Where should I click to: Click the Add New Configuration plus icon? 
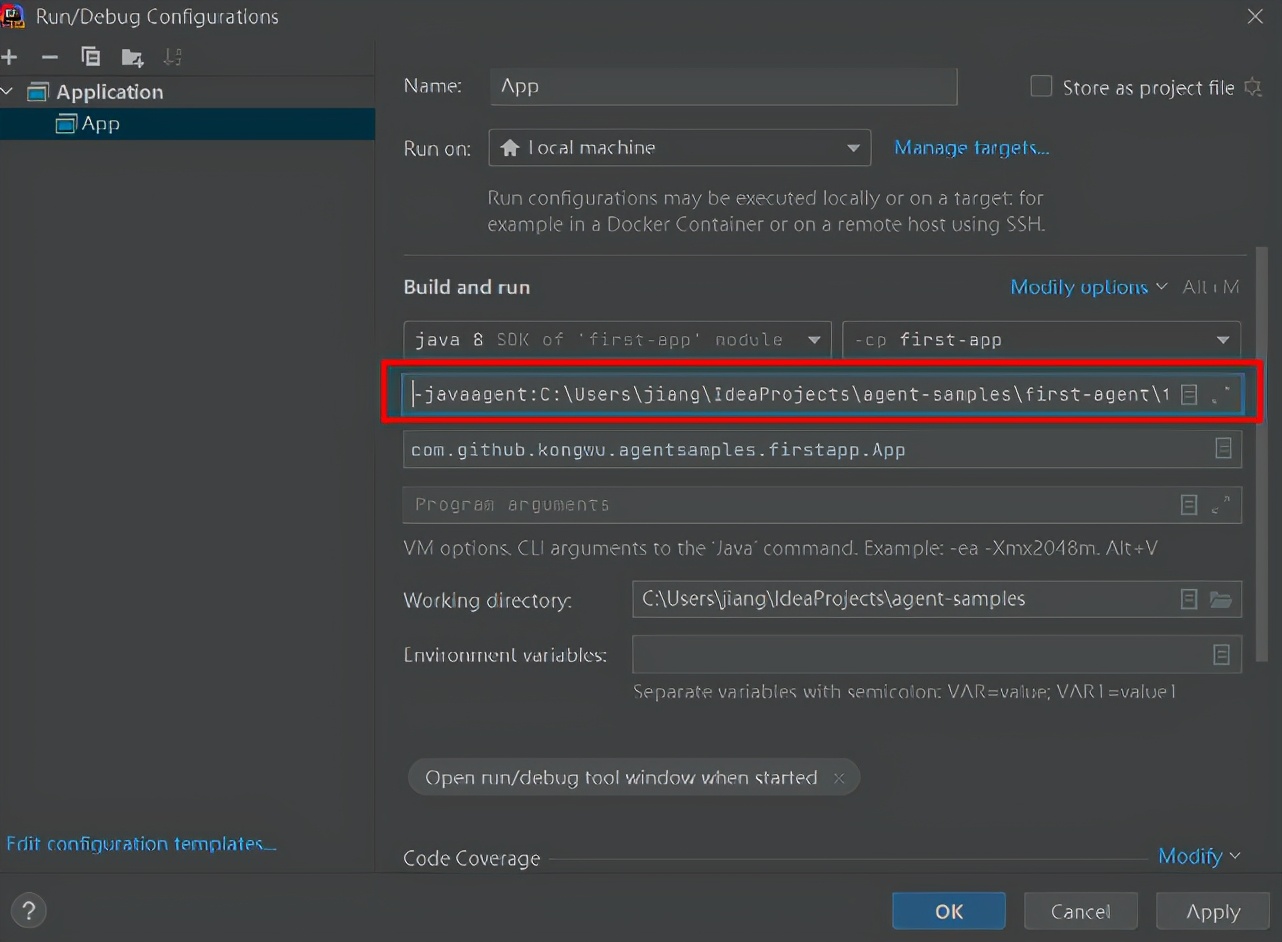coord(10,57)
